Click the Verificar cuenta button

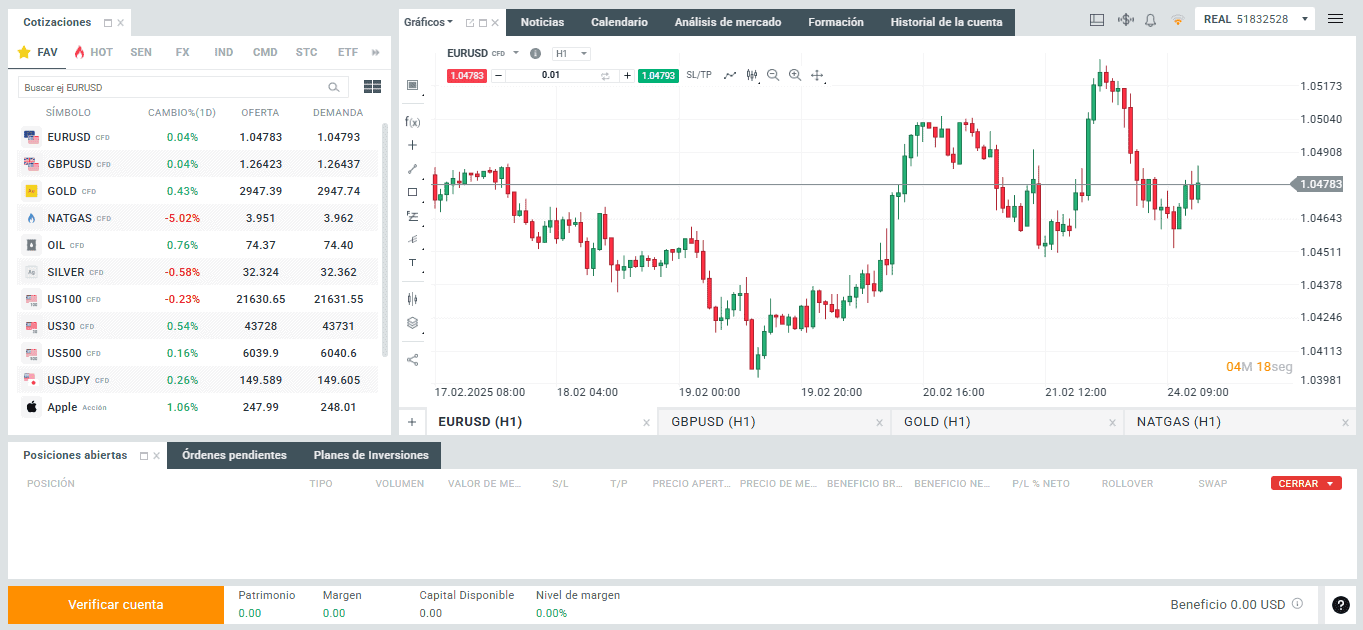(116, 605)
